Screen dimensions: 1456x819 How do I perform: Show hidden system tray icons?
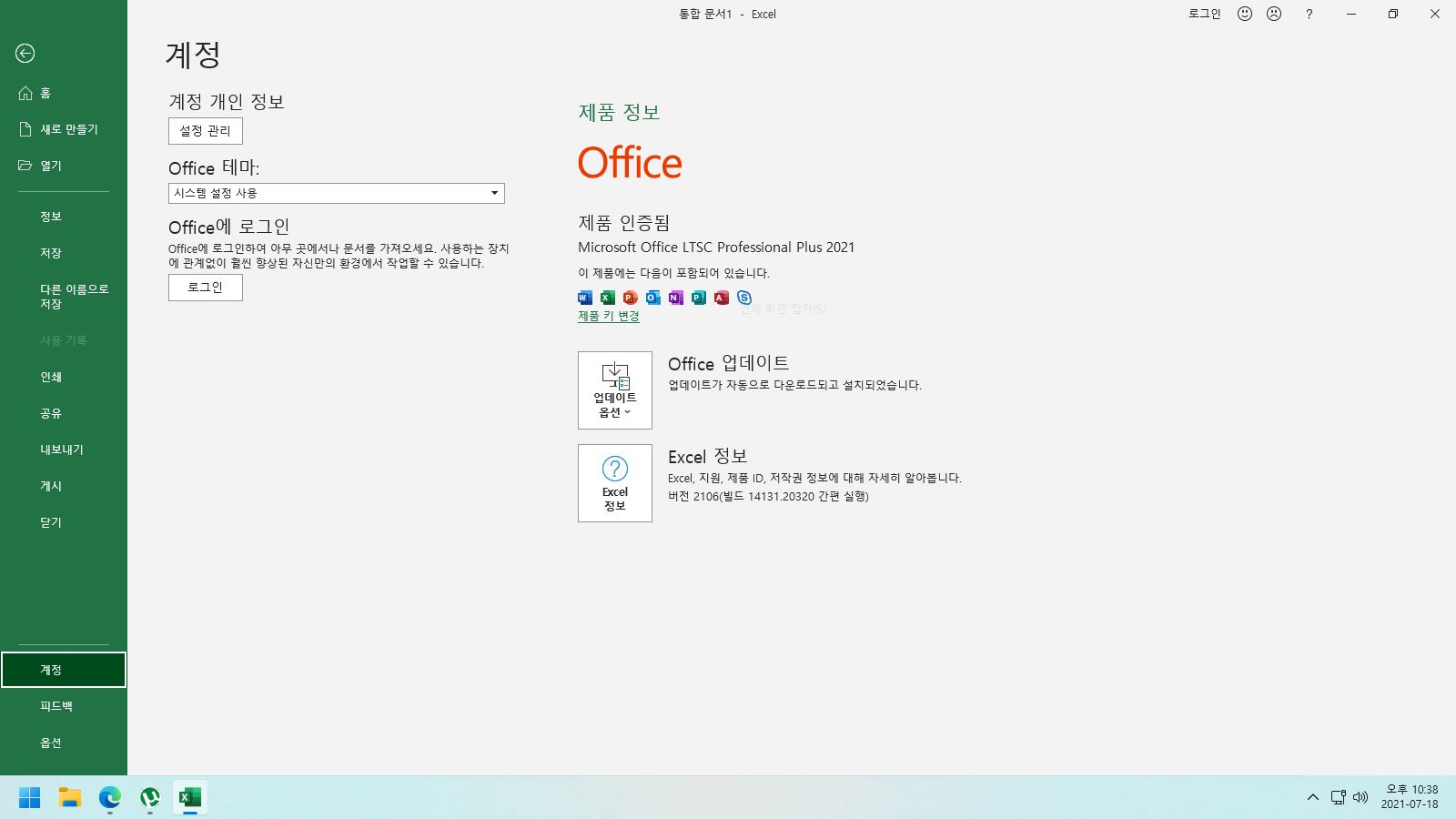click(1312, 797)
